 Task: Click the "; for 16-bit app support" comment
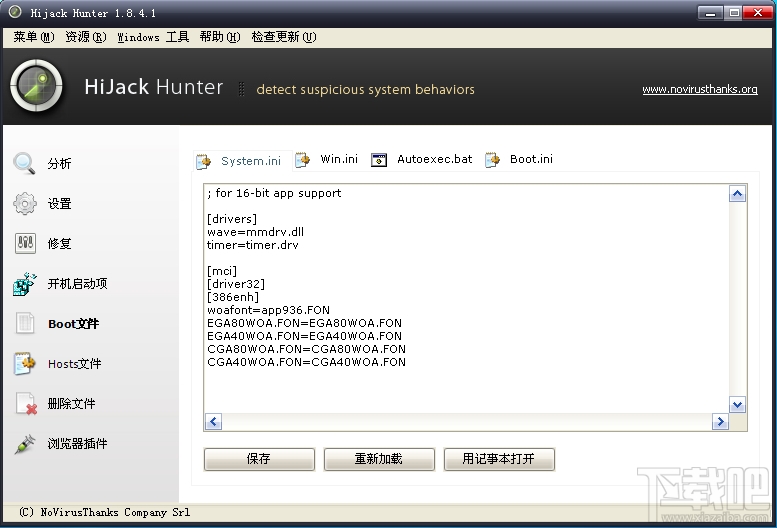274,193
